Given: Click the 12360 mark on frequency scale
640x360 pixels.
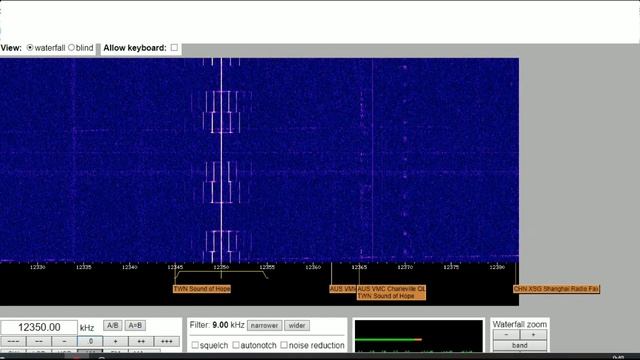Looking at the screenshot, I should [x=313, y=267].
